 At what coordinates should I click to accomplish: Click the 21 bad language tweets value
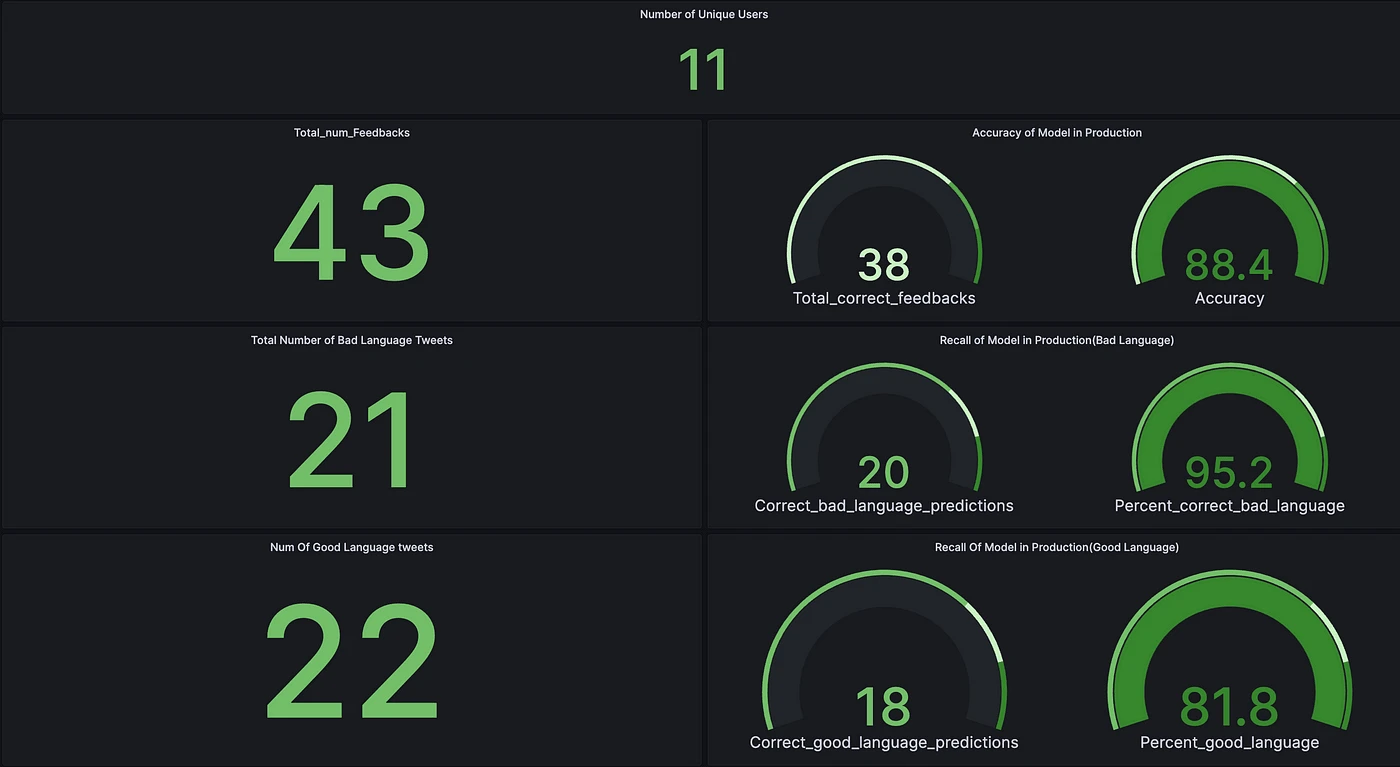(x=351, y=440)
